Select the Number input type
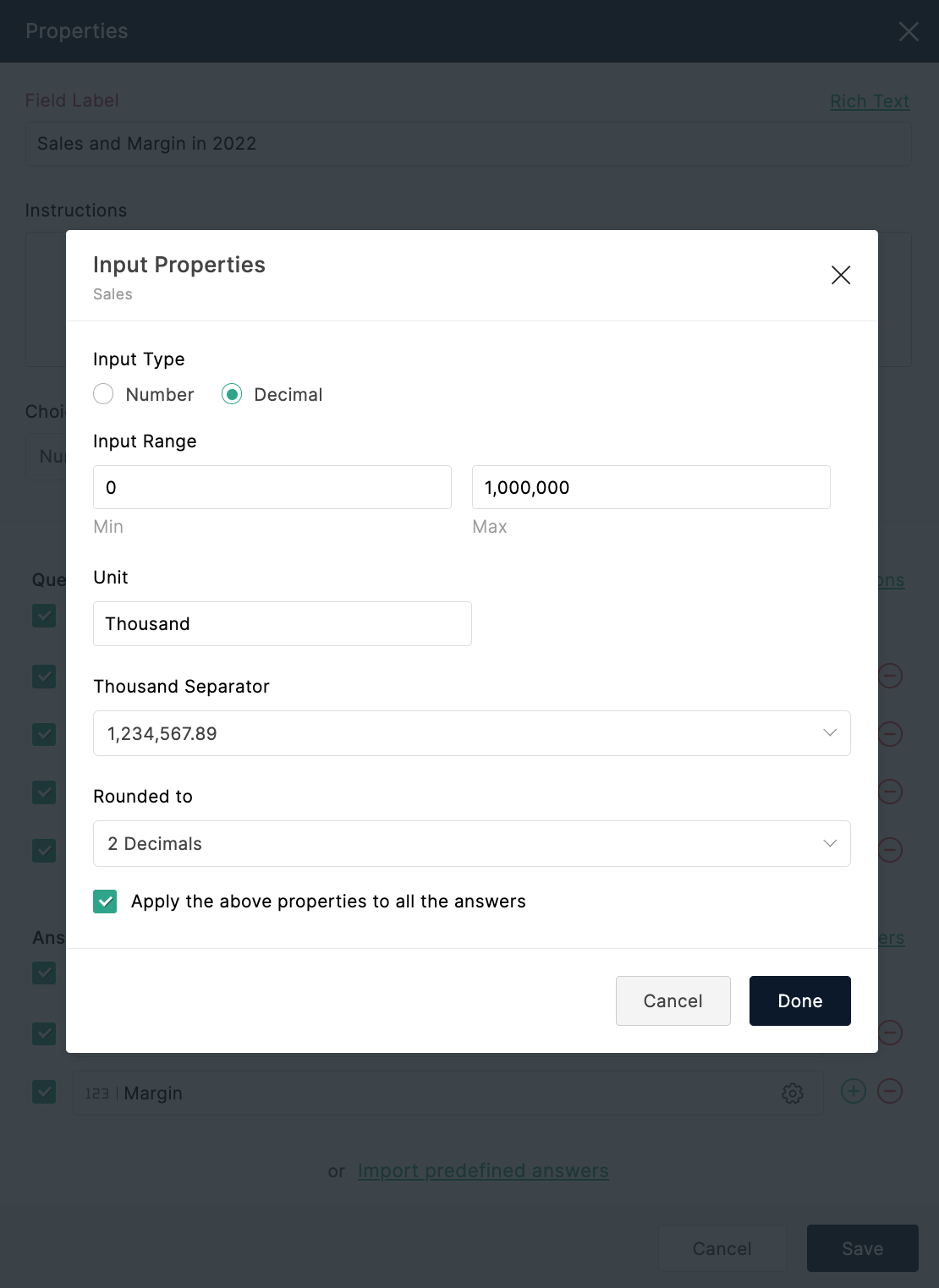 point(103,394)
